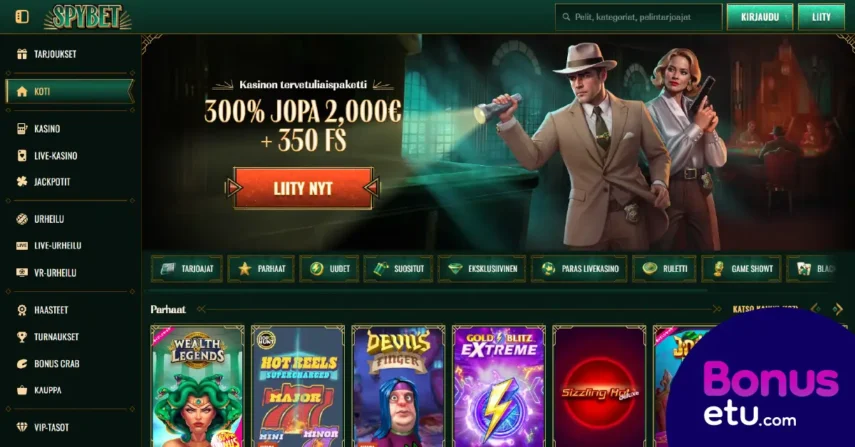This screenshot has width=855, height=447.
Task: Toggle the sidebar collapse icon
Action: (22, 17)
